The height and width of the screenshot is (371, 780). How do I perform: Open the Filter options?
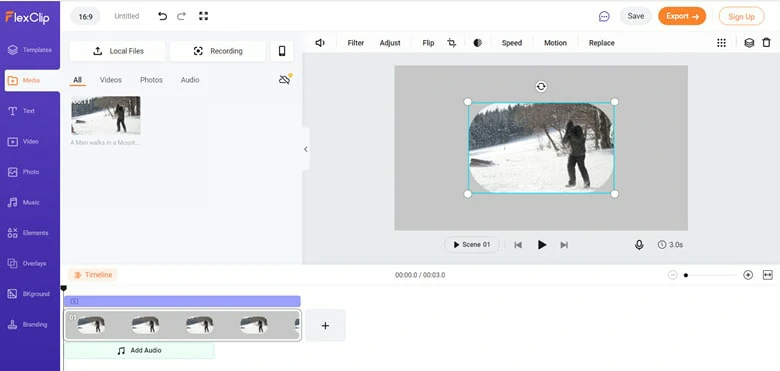pyautogui.click(x=356, y=43)
